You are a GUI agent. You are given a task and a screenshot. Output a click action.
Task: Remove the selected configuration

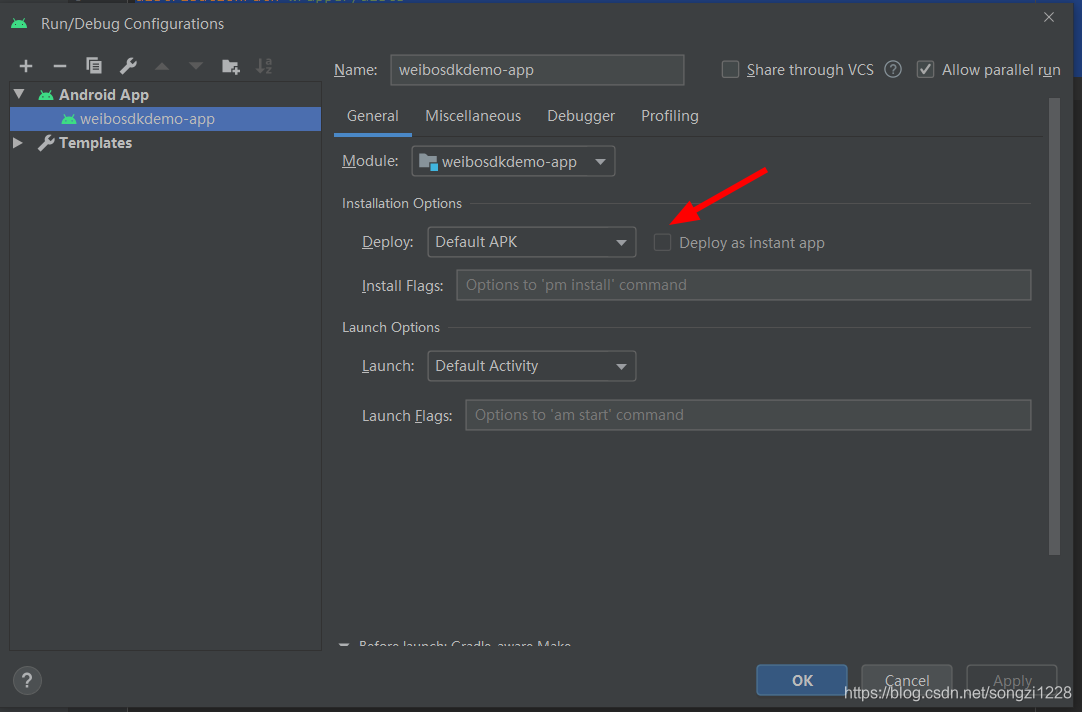click(x=59, y=66)
